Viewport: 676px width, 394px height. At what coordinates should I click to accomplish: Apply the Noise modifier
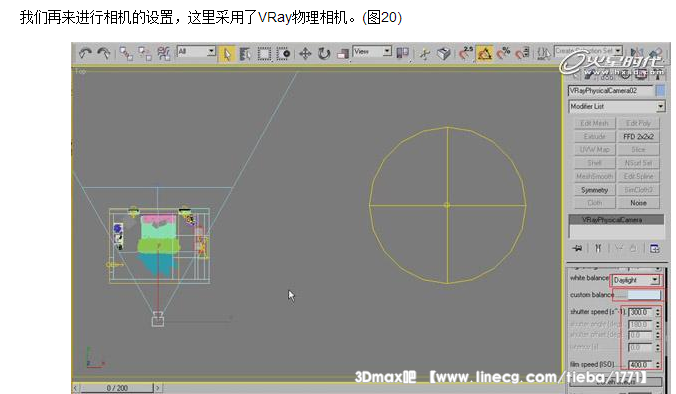638,203
